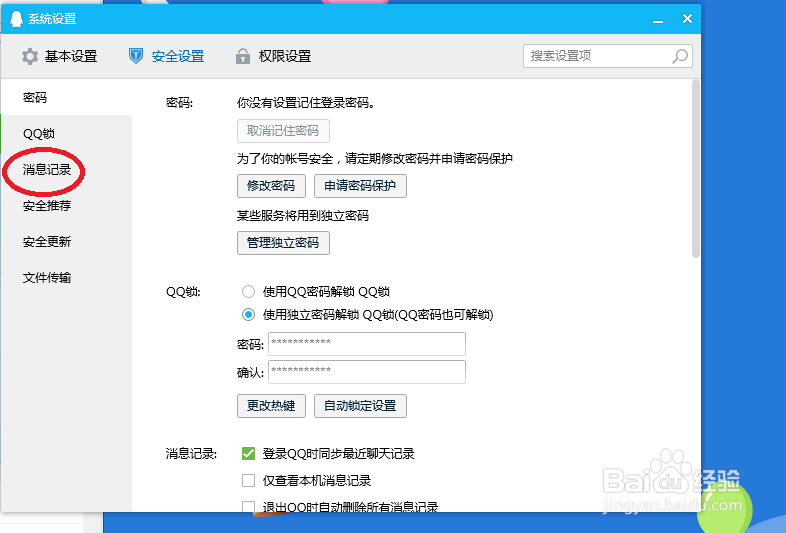The width and height of the screenshot is (786, 533).
Task: Click the 搜索设置项 search field
Action: tap(608, 56)
